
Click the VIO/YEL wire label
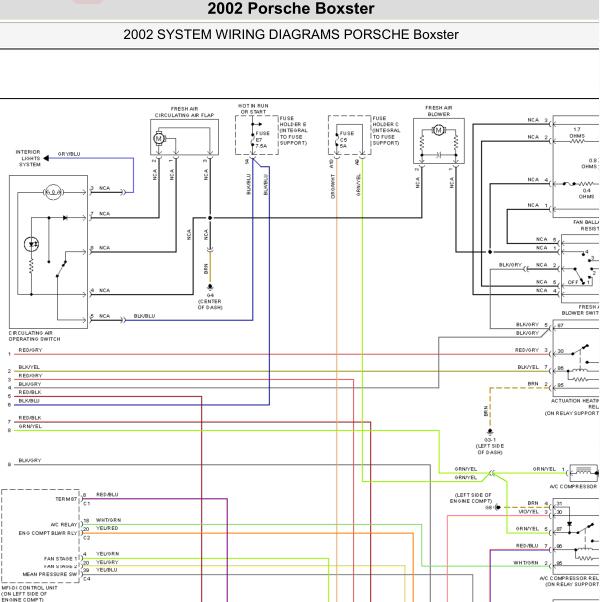coord(528,512)
